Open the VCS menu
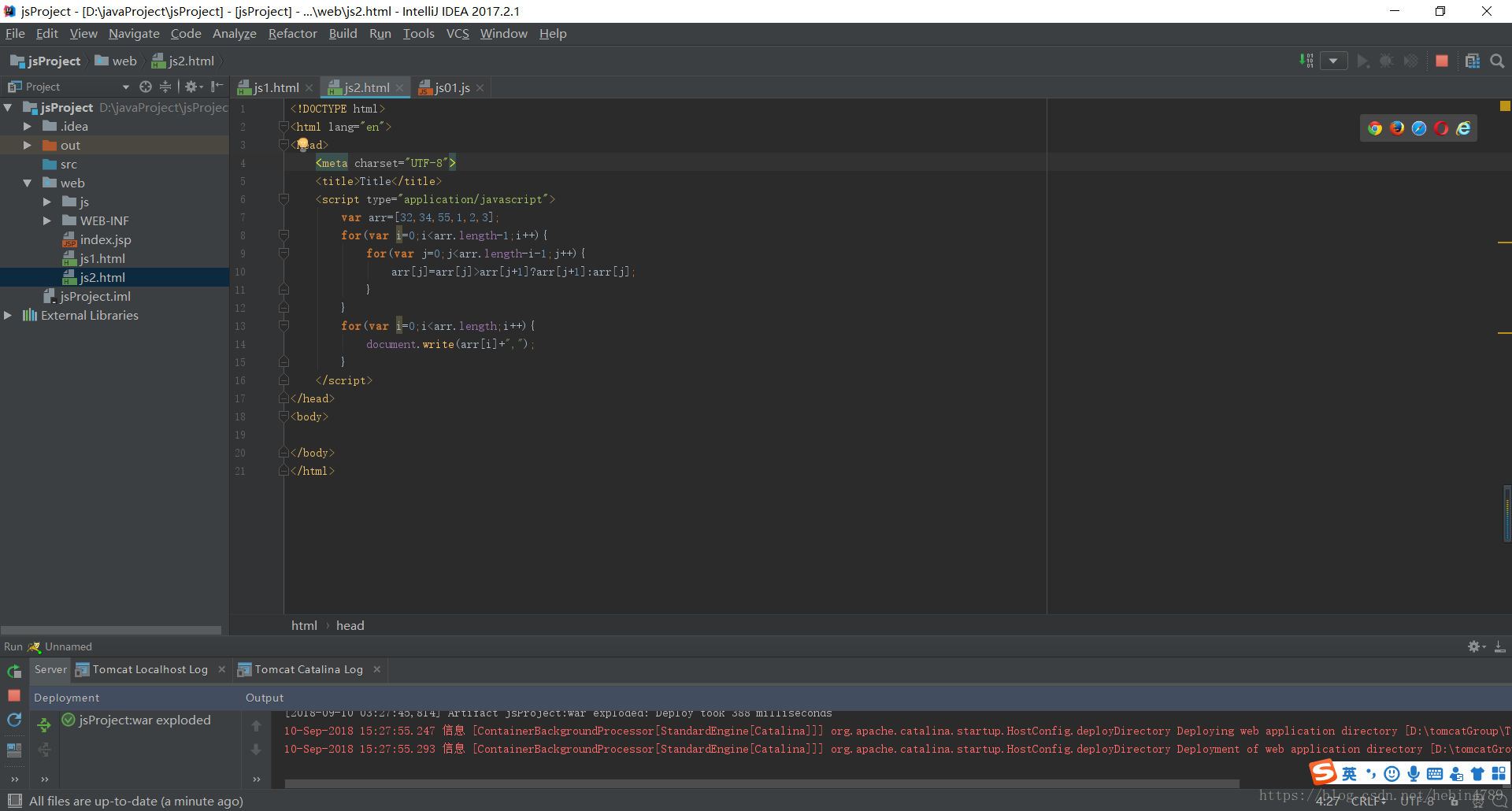The width and height of the screenshot is (1512, 811). [x=458, y=33]
